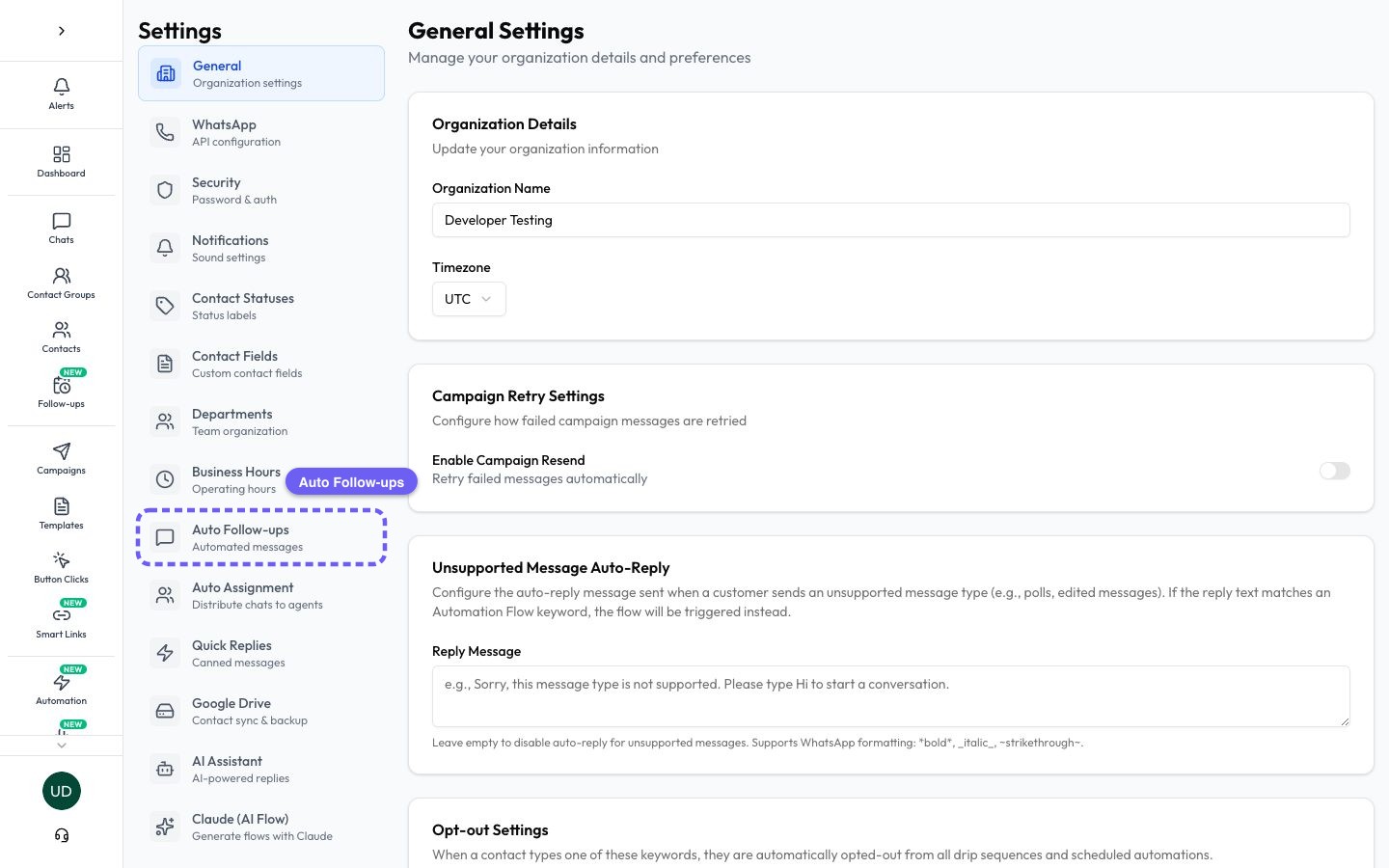The width and height of the screenshot is (1389, 868).
Task: Click the UD user avatar
Action: 61,791
